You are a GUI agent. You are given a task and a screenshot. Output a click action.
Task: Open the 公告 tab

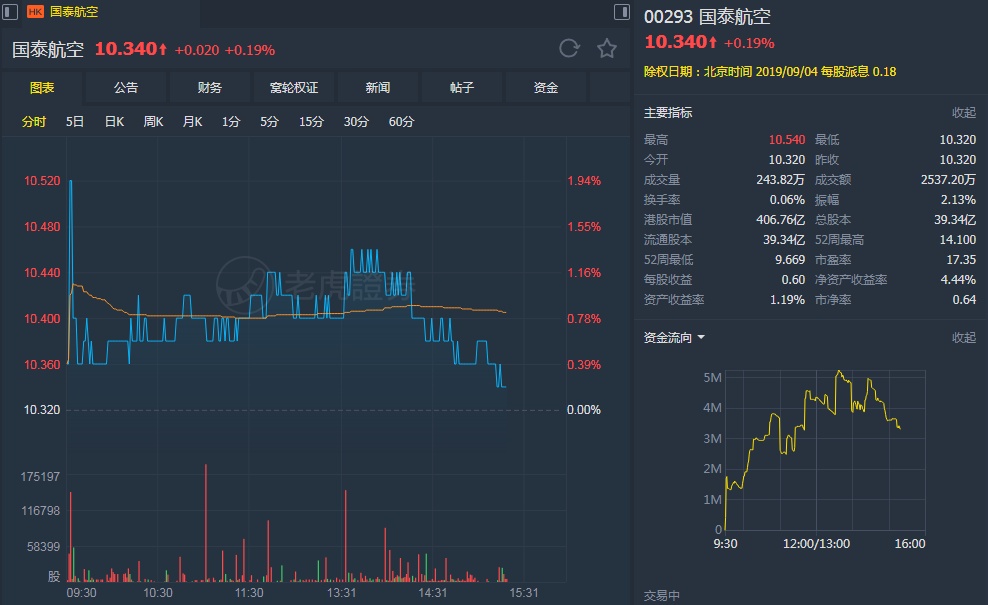(126, 88)
